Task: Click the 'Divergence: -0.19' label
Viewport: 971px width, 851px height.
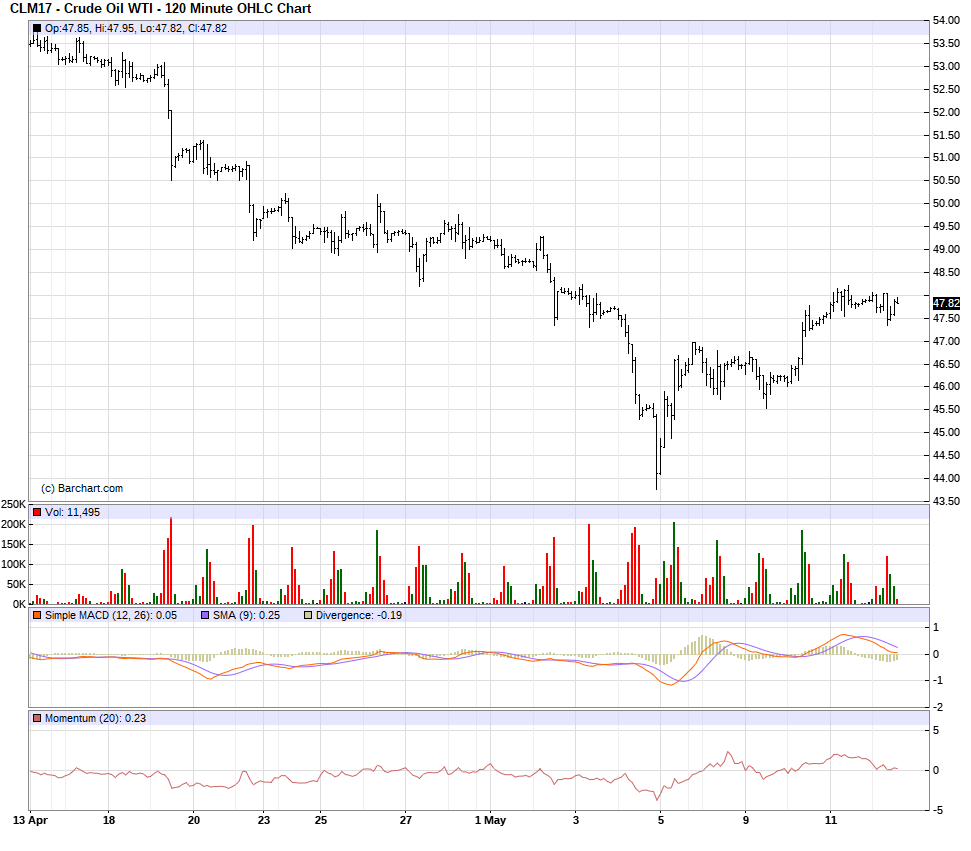Action: (x=359, y=615)
